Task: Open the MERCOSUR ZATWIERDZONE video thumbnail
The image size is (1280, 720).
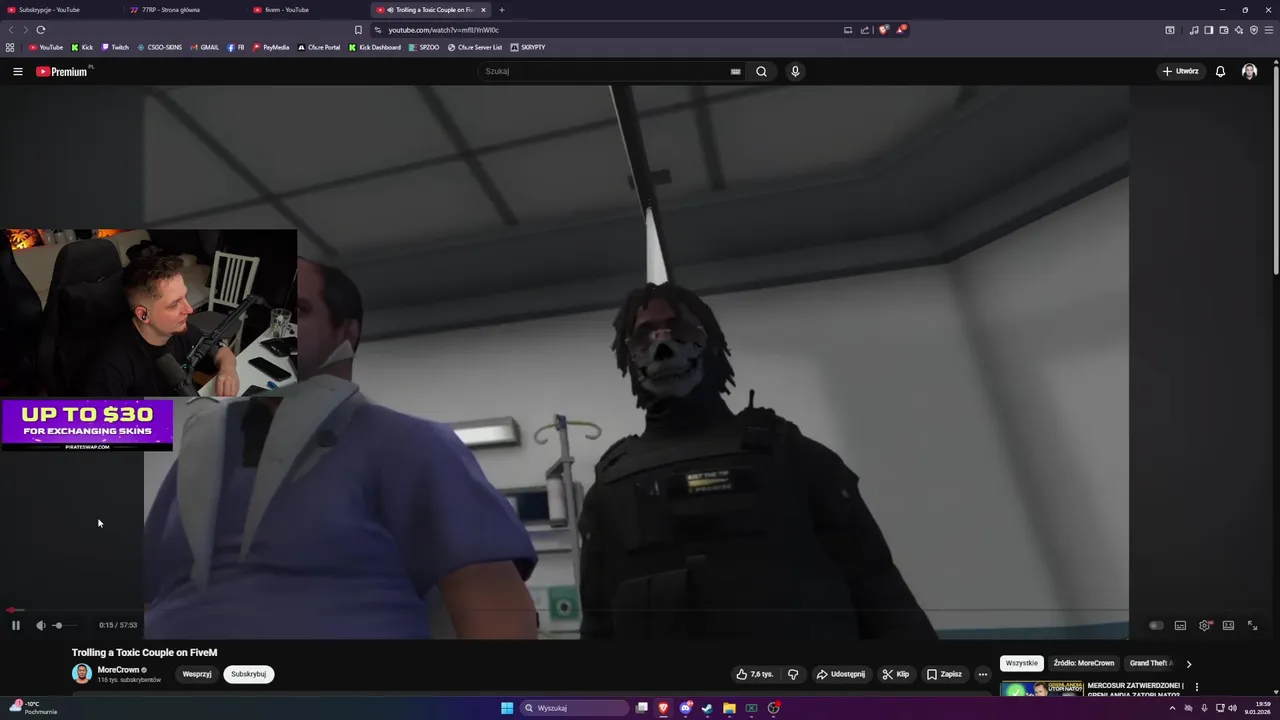Action: [x=1041, y=689]
